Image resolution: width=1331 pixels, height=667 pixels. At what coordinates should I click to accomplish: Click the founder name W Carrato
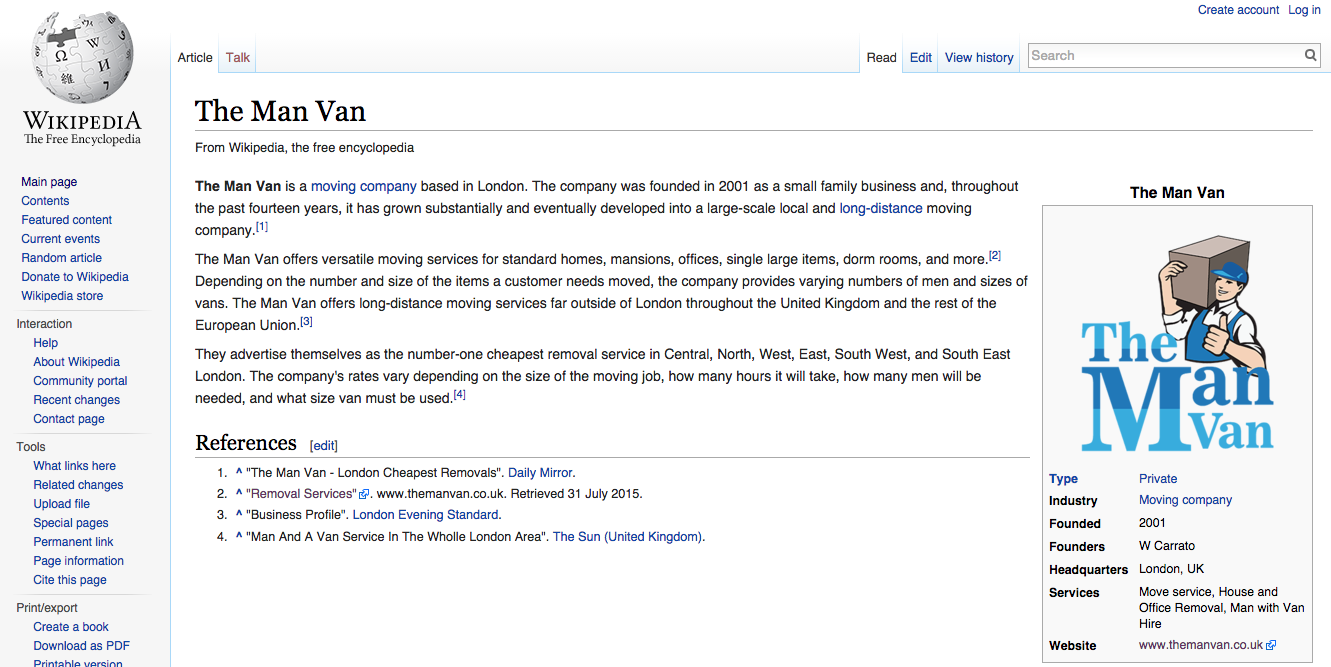click(x=1167, y=547)
